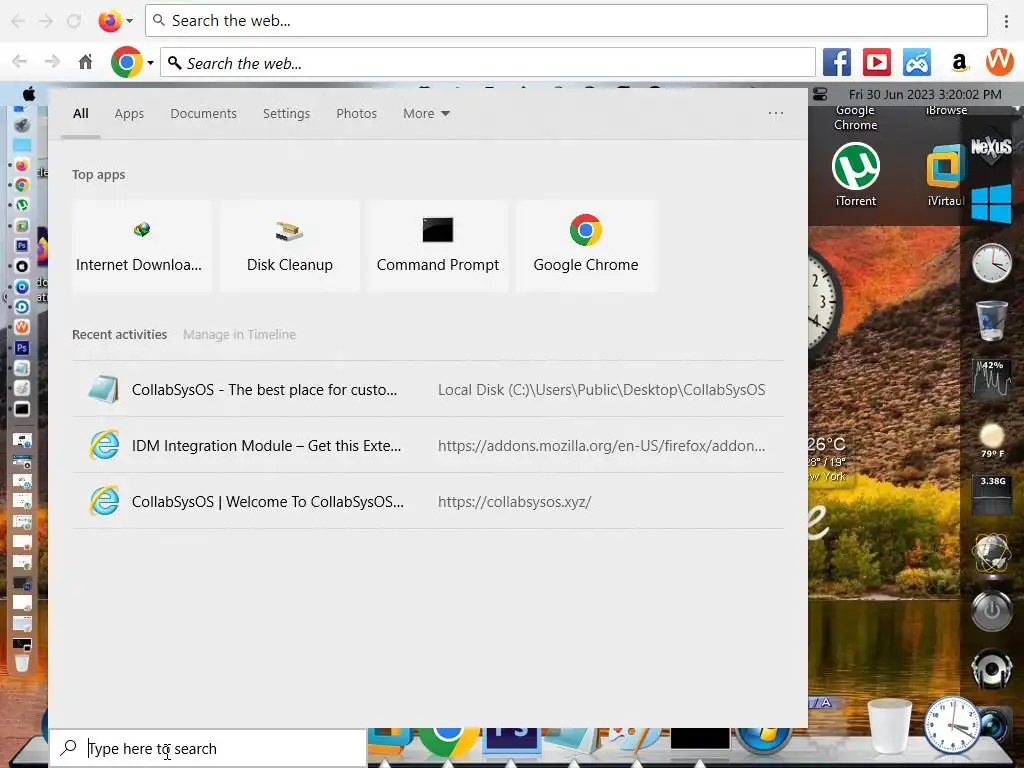Open the orange W shortcut icon
This screenshot has width=1024, height=768.
click(1000, 62)
